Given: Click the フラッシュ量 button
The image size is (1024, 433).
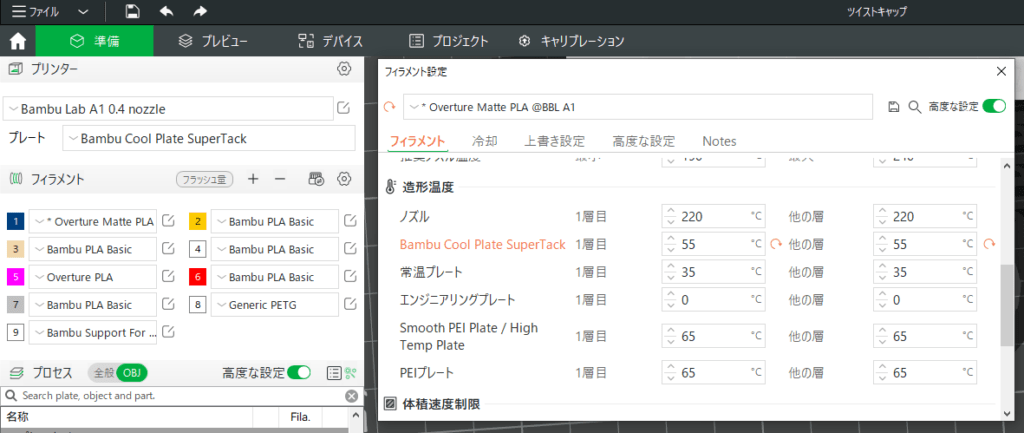Looking at the screenshot, I should [205, 179].
